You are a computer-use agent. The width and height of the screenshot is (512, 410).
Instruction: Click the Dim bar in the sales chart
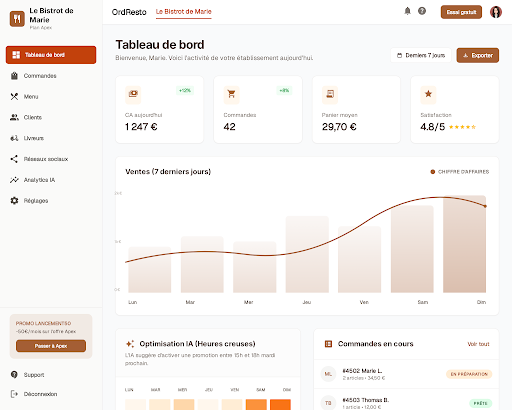tap(464, 244)
